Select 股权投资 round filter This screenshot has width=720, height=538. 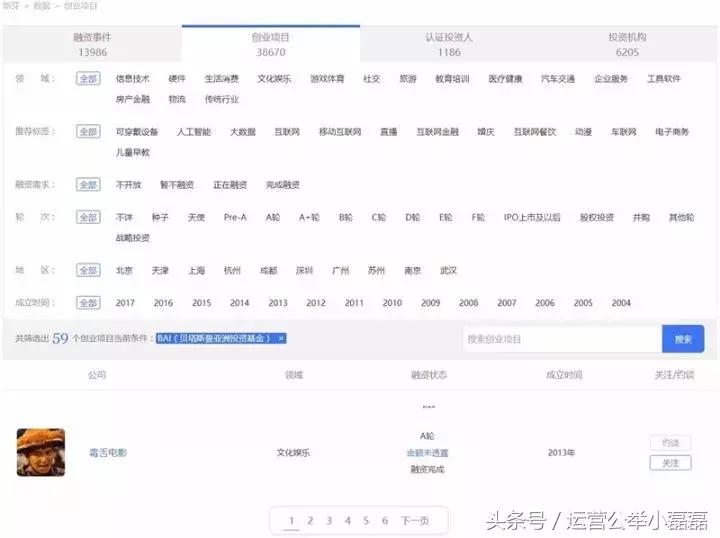click(x=596, y=217)
